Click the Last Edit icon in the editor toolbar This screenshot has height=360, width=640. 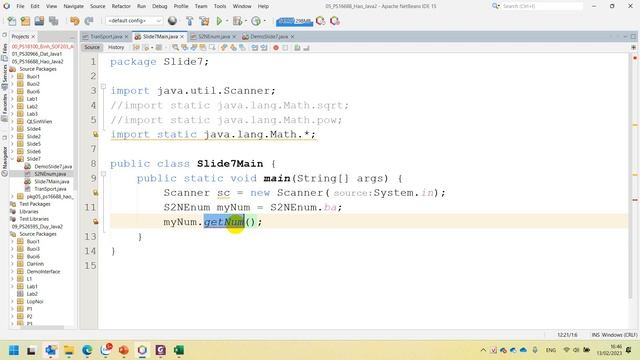136,48
